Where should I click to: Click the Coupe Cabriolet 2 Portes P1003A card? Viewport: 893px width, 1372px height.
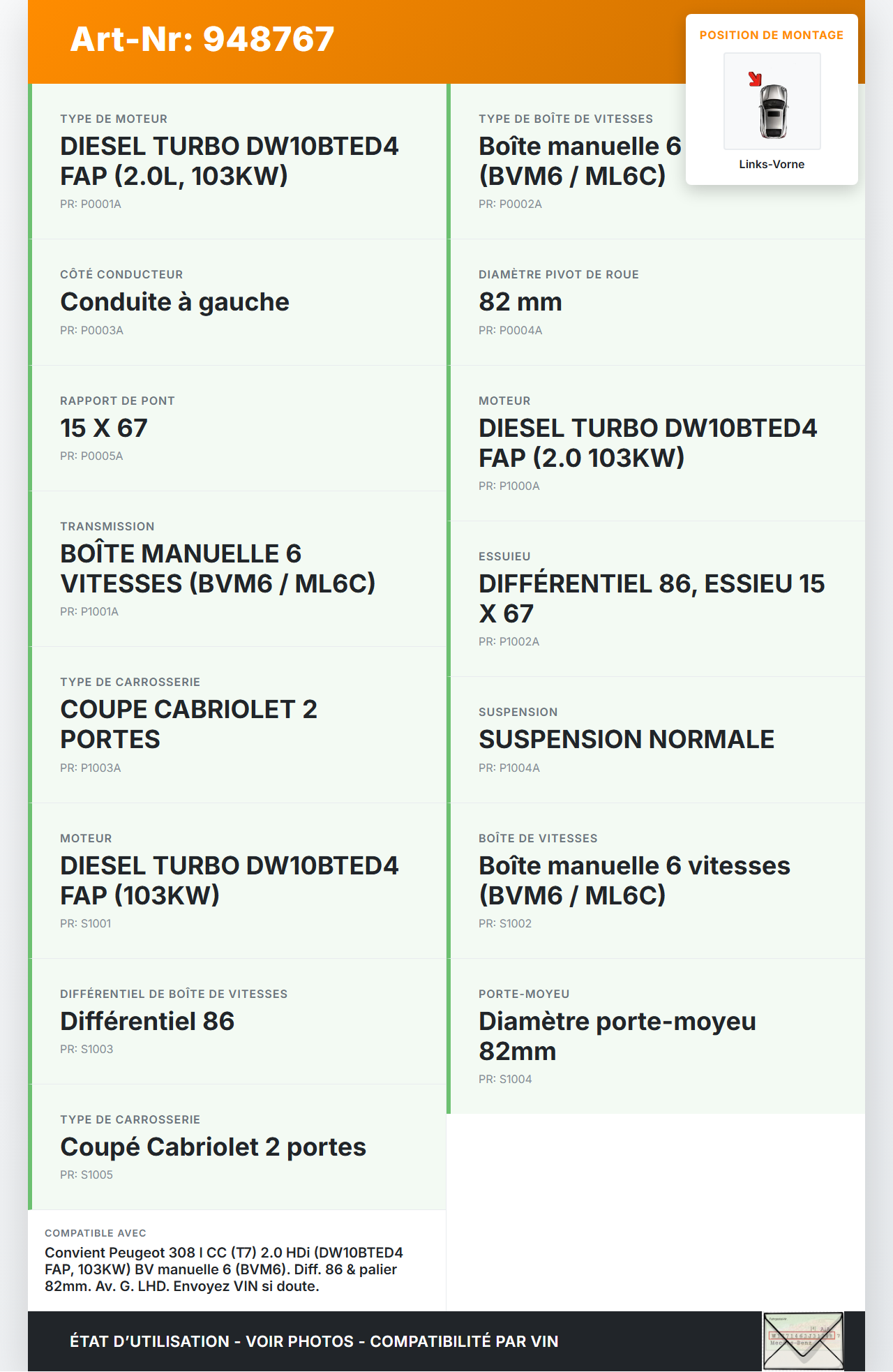(237, 724)
